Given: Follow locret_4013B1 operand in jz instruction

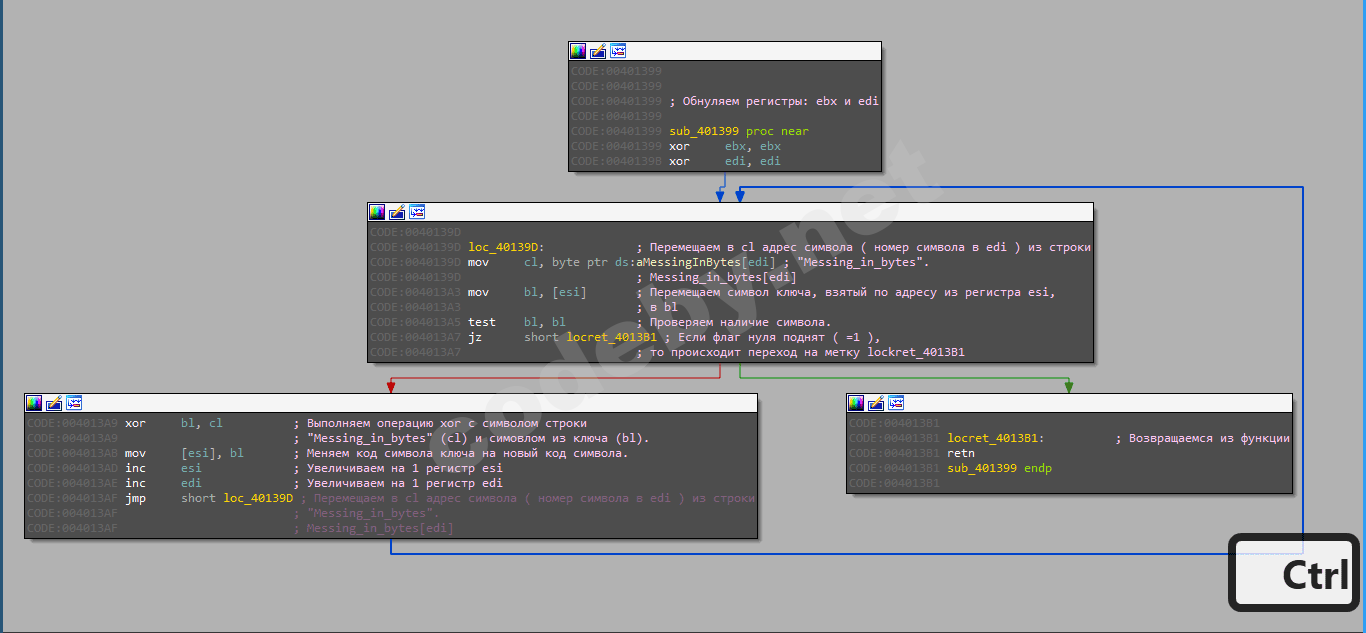Looking at the screenshot, I should coord(612,337).
